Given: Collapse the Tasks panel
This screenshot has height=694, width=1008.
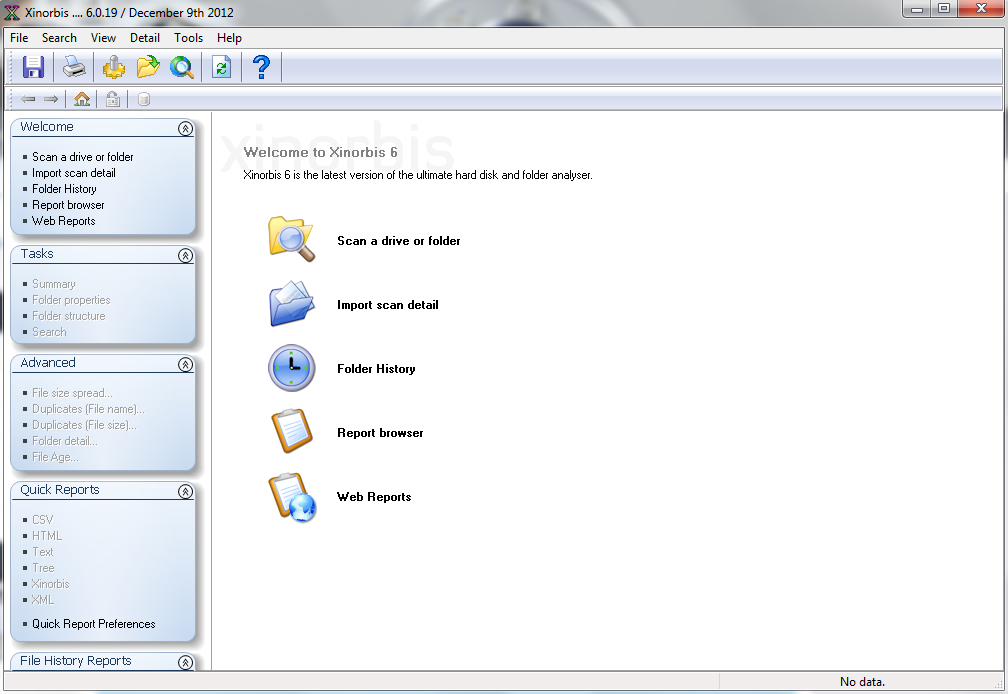Looking at the screenshot, I should coord(185,256).
